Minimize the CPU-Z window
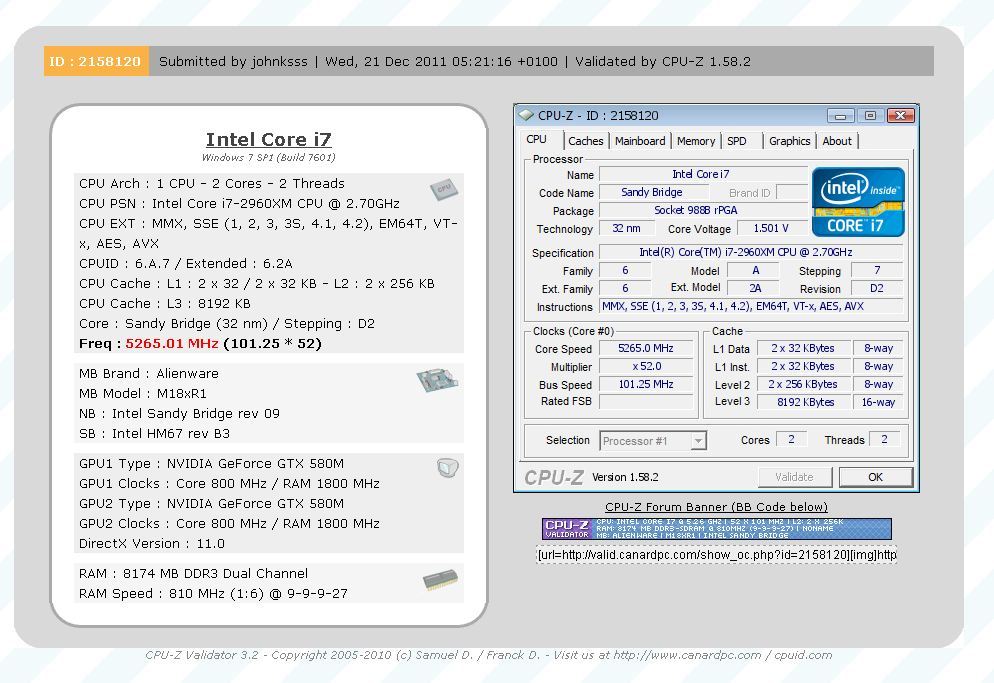This screenshot has height=683, width=994. [841, 115]
